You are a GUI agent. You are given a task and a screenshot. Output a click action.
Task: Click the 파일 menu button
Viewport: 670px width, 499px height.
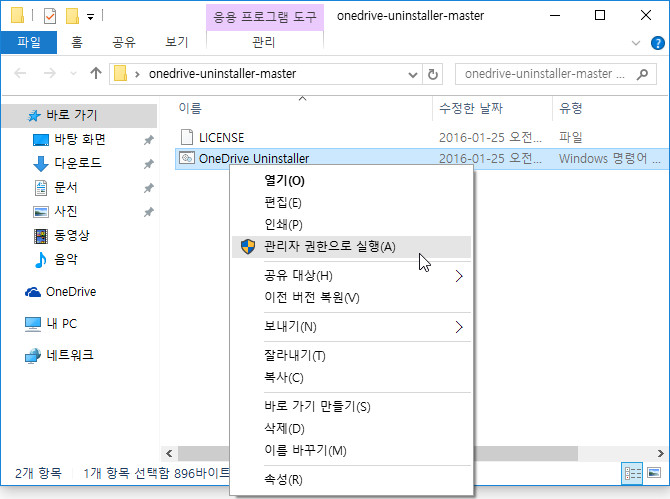click(x=29, y=42)
